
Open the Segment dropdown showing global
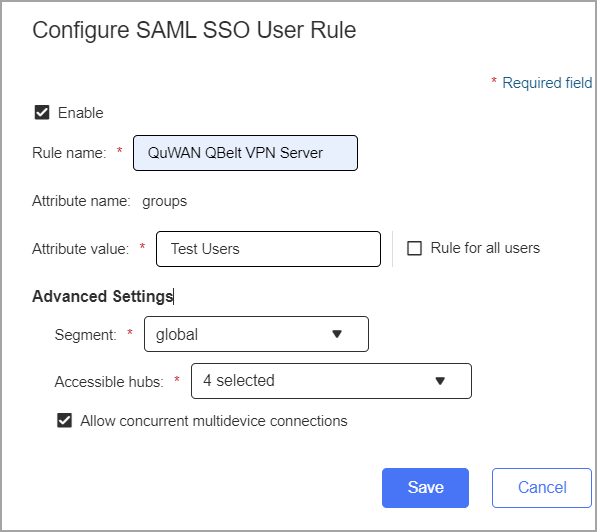pos(256,334)
